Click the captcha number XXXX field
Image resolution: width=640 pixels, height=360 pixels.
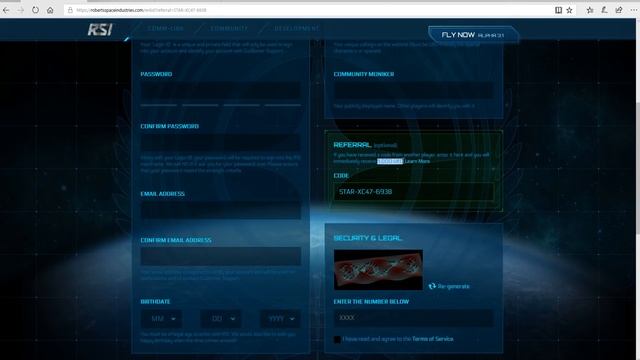coord(413,318)
